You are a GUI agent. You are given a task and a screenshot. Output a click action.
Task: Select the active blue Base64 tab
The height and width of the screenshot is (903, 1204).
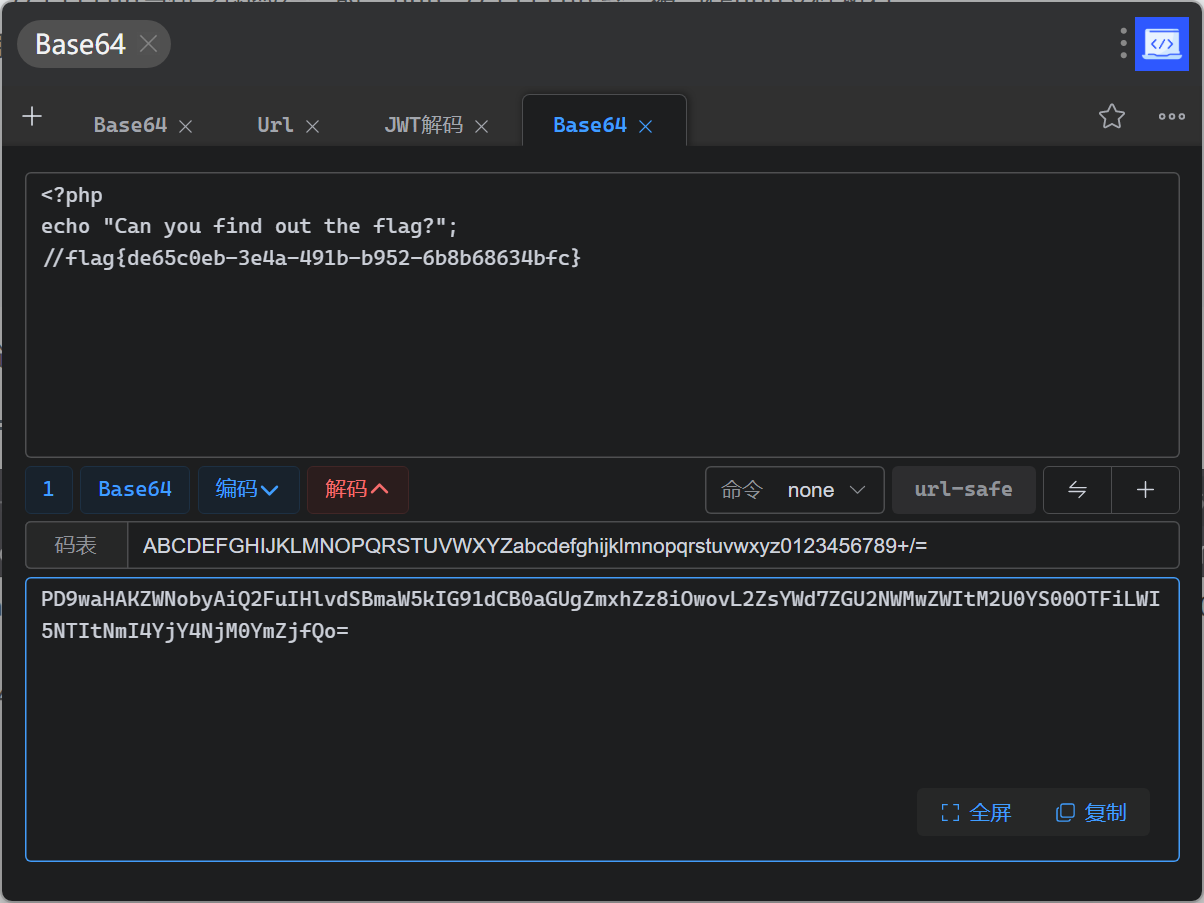[x=590, y=125]
